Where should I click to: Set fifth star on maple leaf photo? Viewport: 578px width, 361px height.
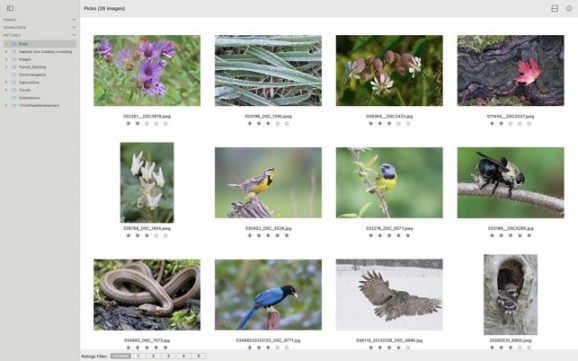coord(529,124)
